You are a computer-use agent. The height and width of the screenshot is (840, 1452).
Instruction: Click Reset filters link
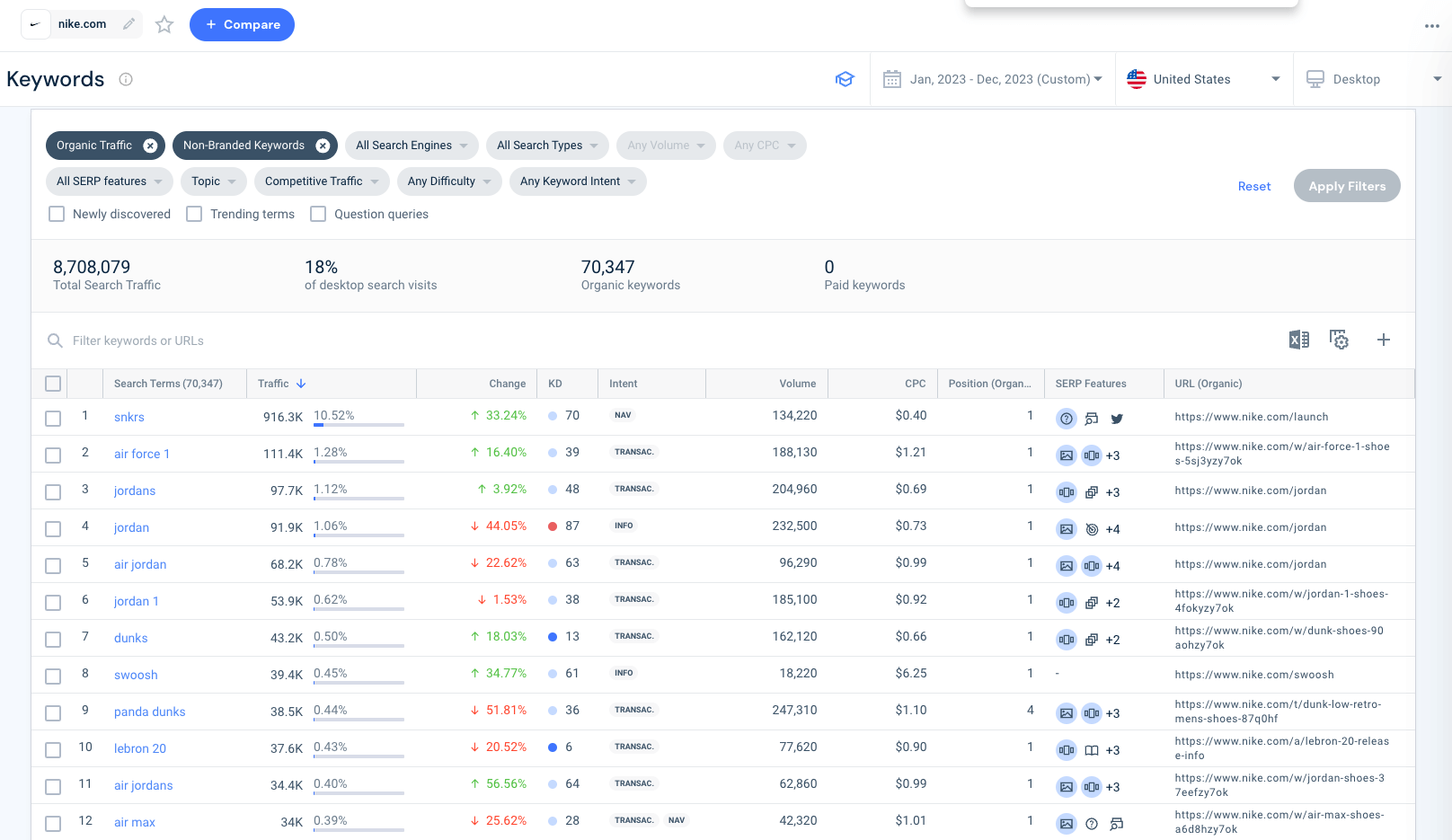(1254, 186)
